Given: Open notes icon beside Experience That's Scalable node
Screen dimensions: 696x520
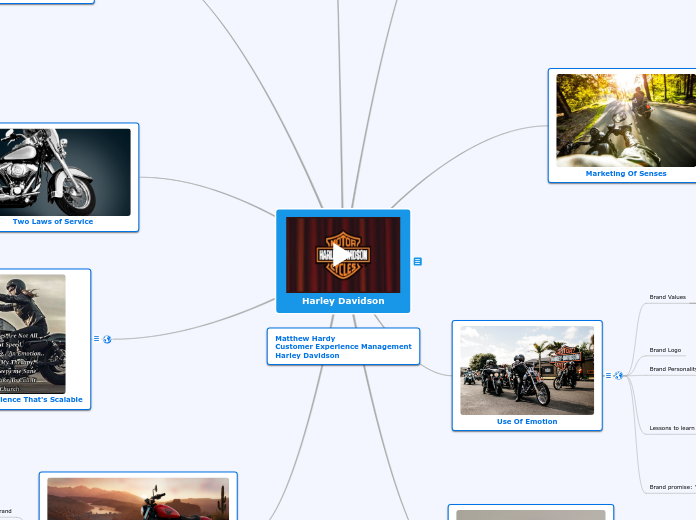Looking at the screenshot, I should [x=96, y=339].
